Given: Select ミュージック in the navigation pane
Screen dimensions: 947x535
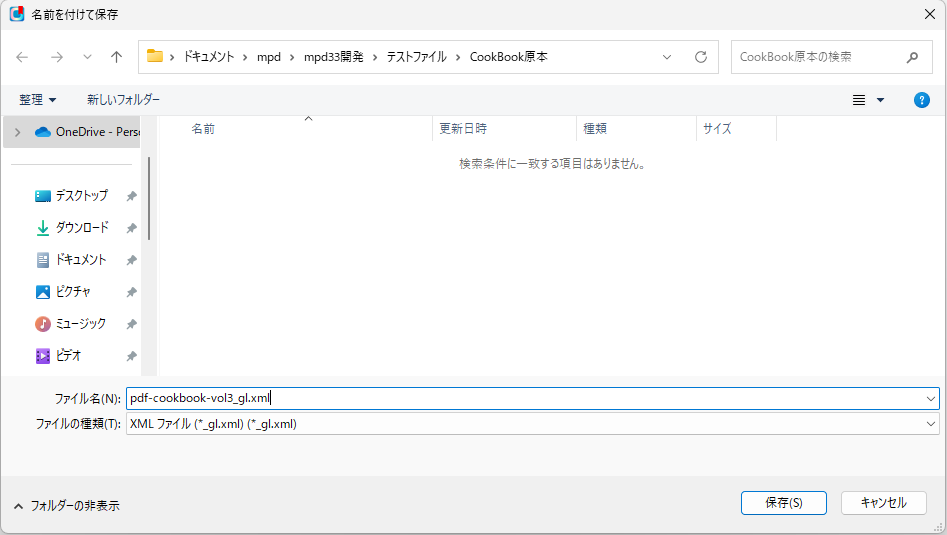Looking at the screenshot, I should point(80,324).
